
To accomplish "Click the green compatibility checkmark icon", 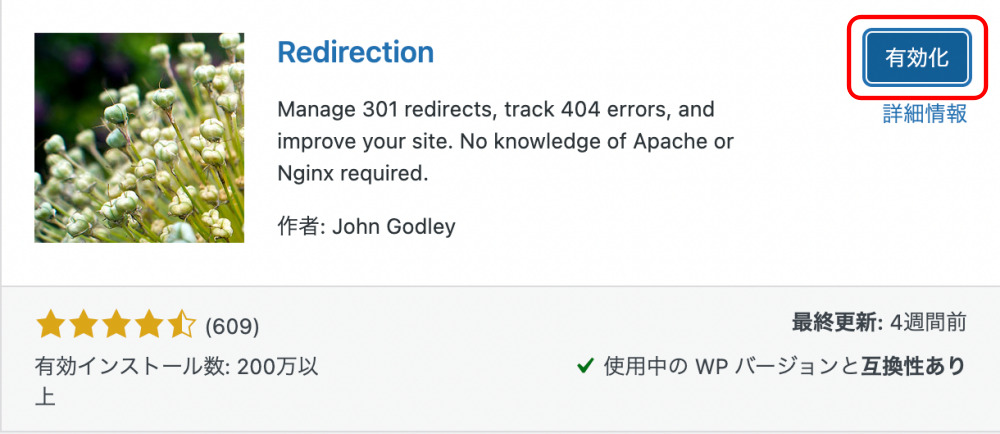I will [x=584, y=366].
